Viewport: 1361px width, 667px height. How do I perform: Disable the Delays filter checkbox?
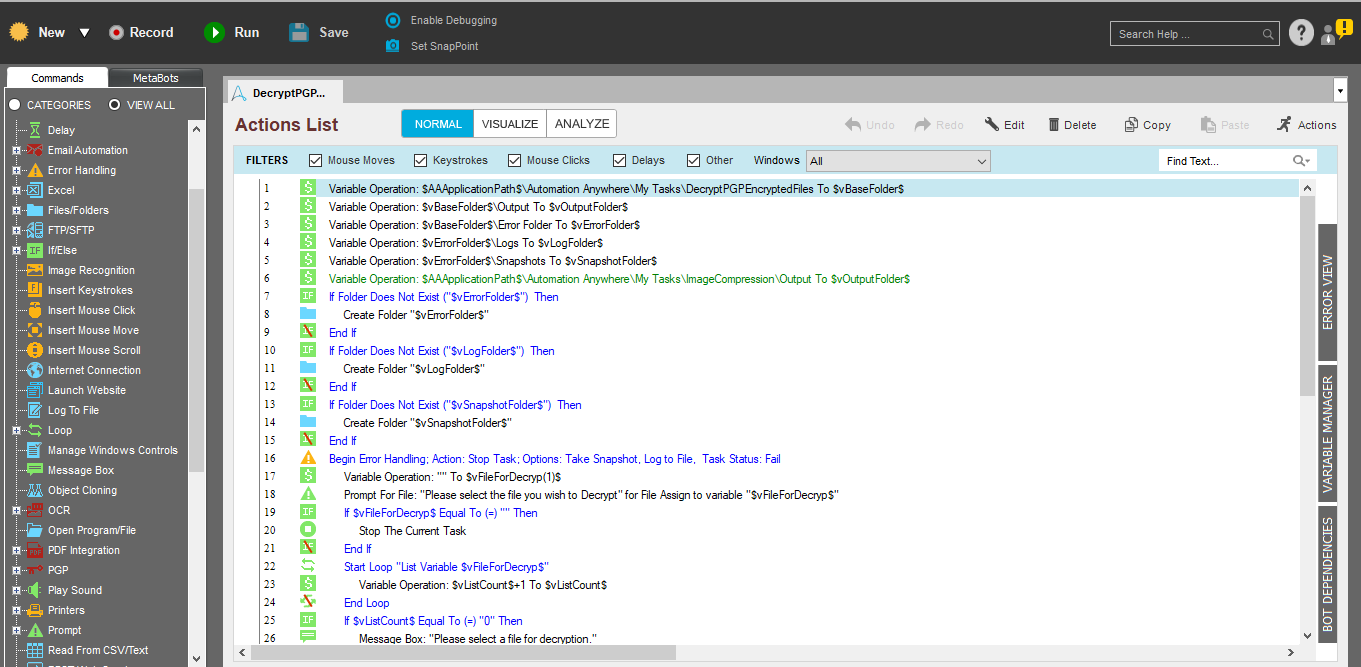(620, 160)
